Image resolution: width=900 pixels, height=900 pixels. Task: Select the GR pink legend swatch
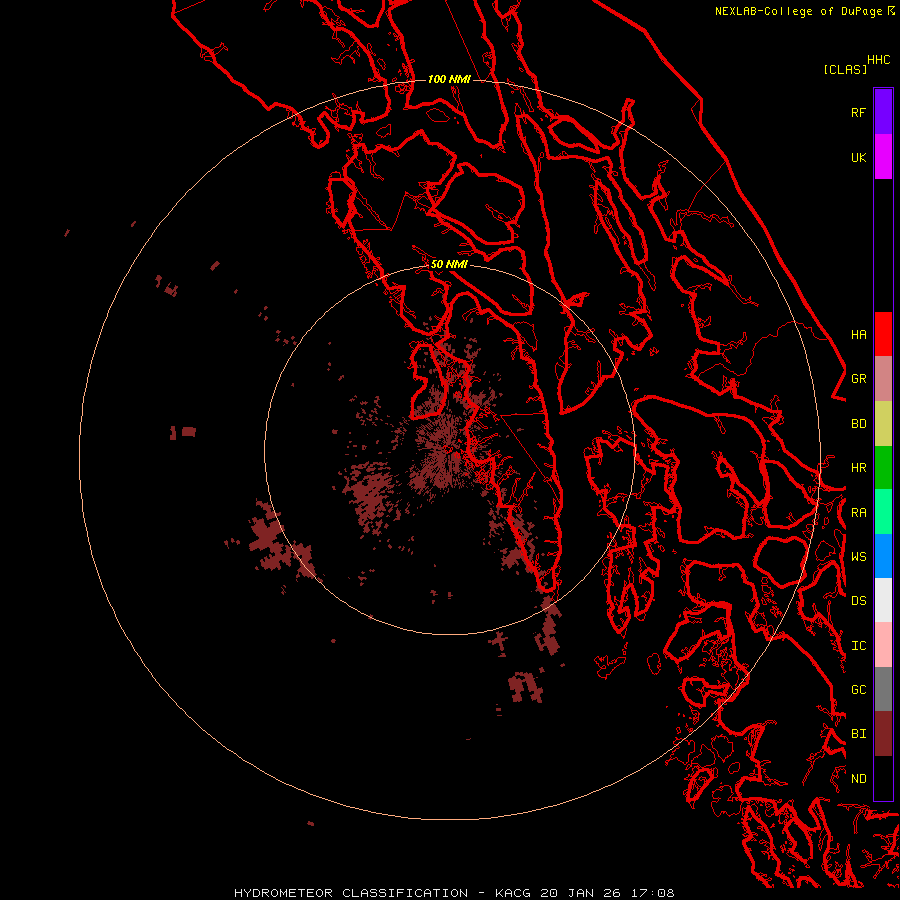tap(883, 378)
